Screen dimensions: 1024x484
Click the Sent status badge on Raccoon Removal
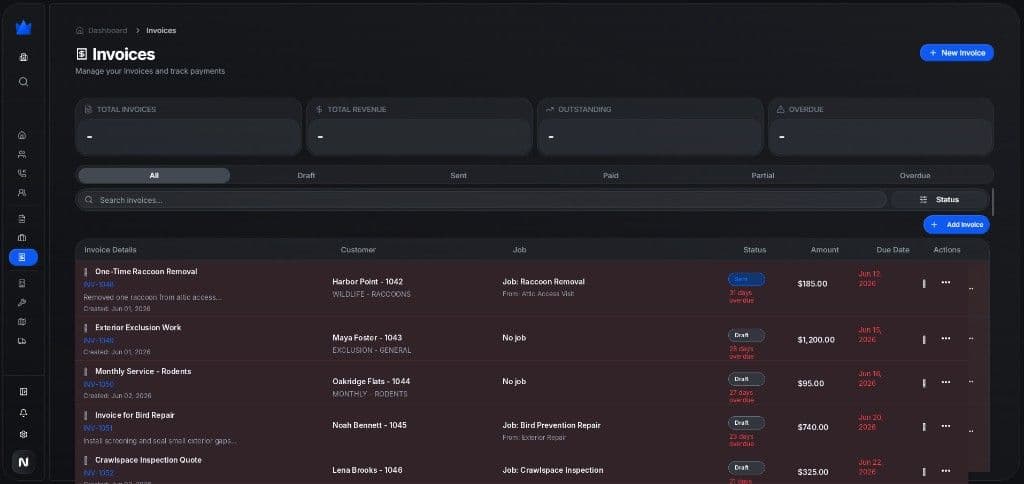(746, 280)
